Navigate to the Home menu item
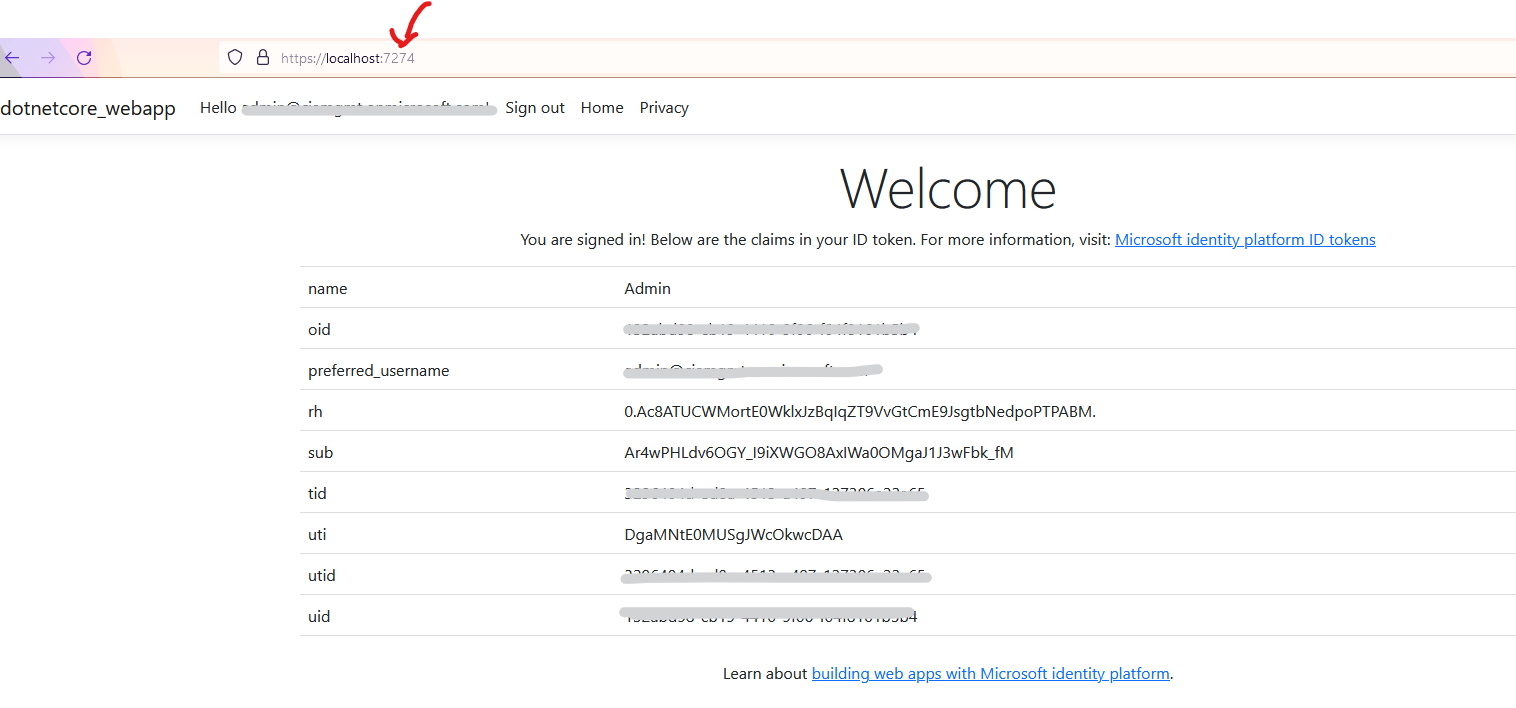1516x708 pixels. 601,107
